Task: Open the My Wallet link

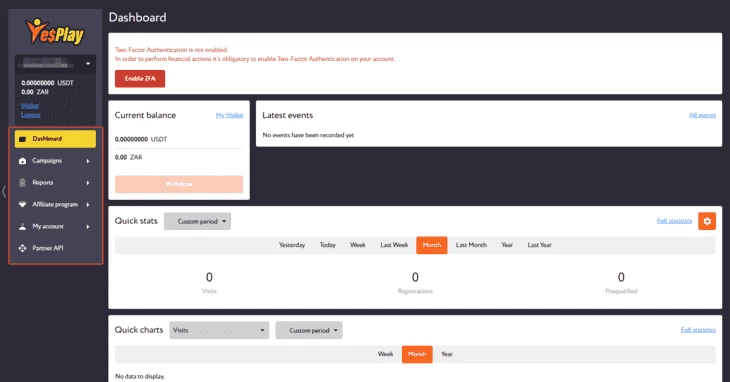Action: coord(230,115)
